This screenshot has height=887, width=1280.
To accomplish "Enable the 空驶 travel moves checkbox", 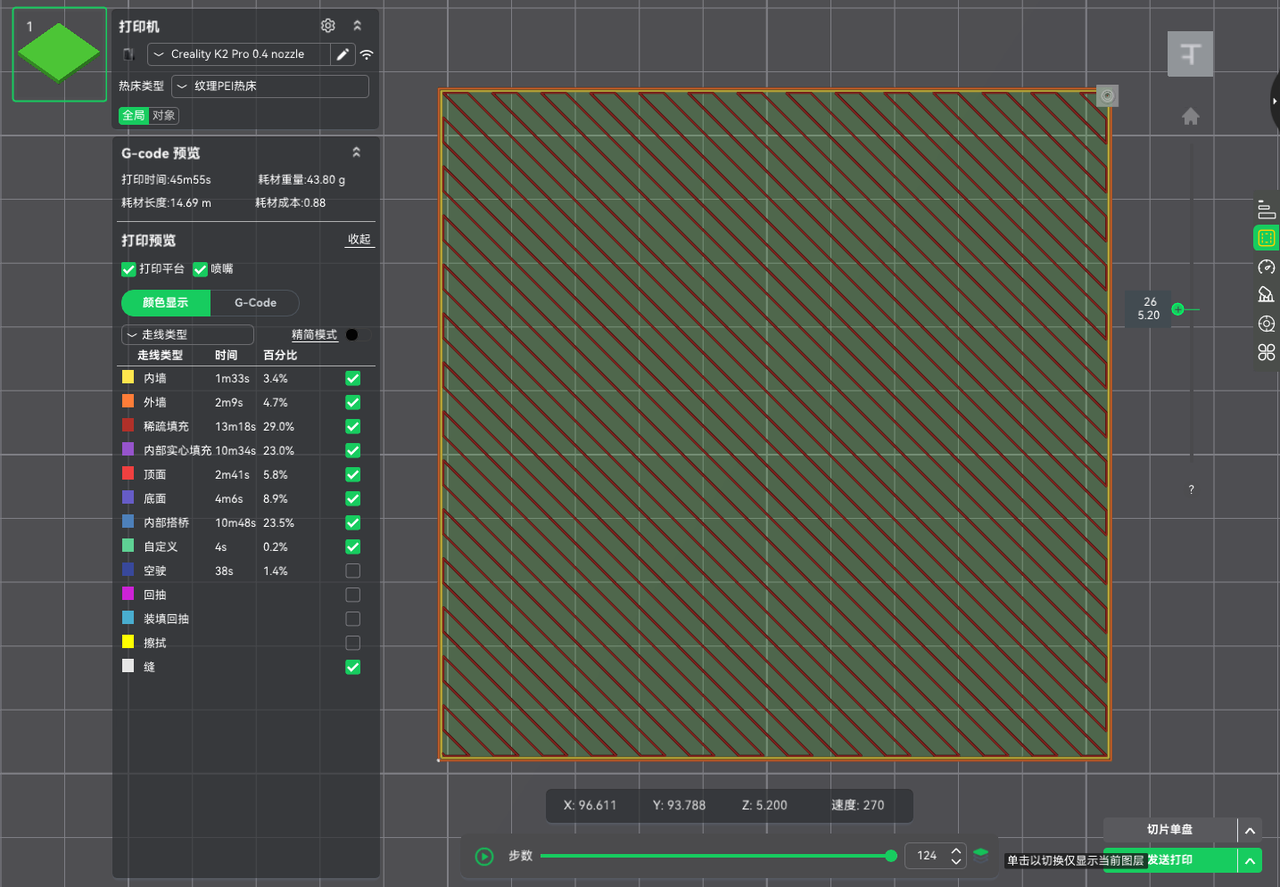I will click(x=352, y=571).
